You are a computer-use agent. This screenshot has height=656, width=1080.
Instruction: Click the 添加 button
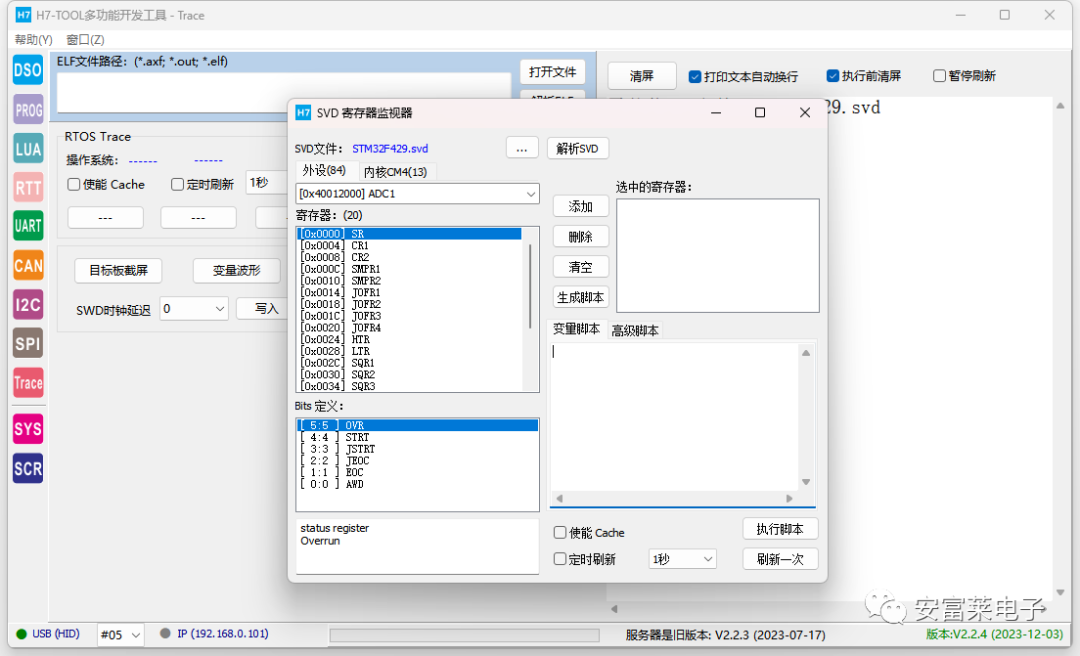(581, 207)
